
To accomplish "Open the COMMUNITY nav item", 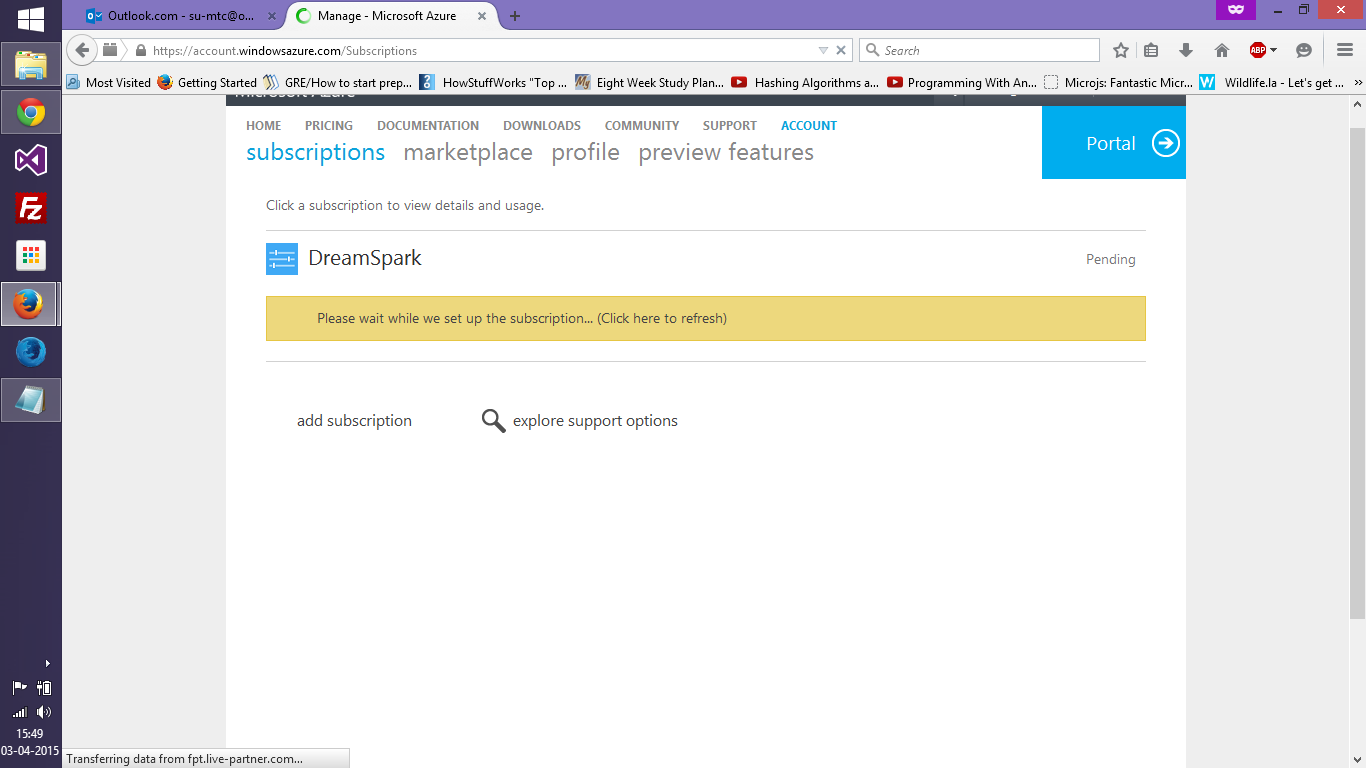I will click(x=642, y=126).
